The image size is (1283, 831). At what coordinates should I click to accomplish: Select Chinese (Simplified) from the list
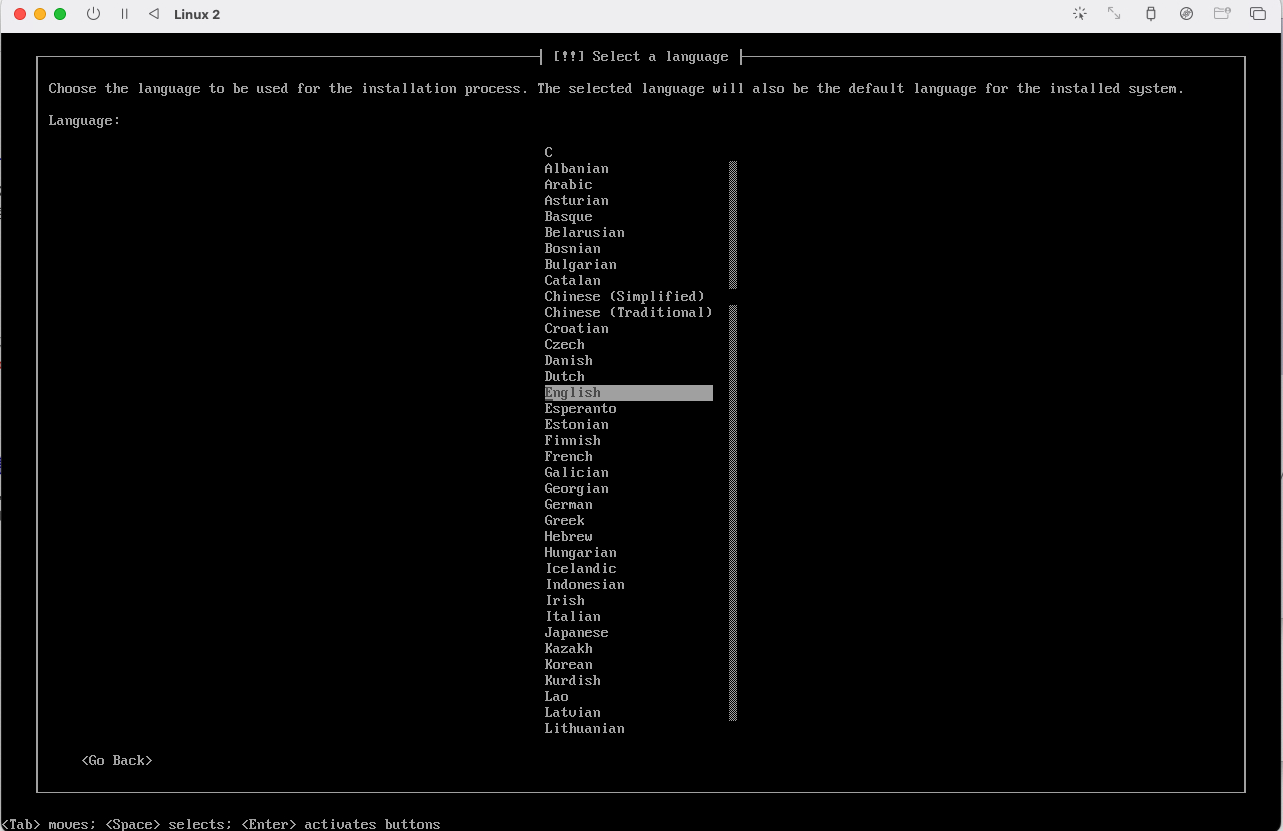(x=624, y=297)
